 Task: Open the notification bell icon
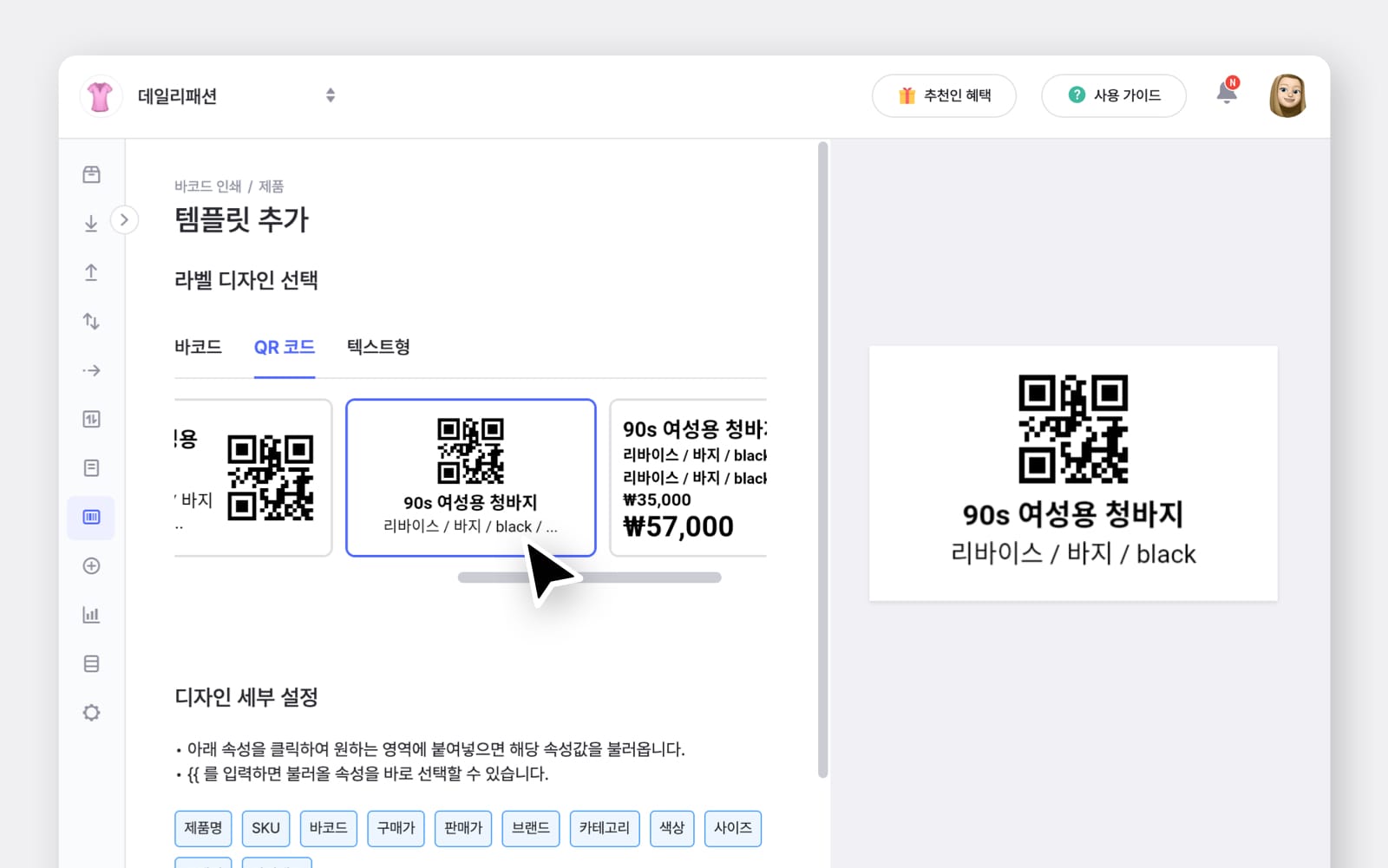point(1228,95)
